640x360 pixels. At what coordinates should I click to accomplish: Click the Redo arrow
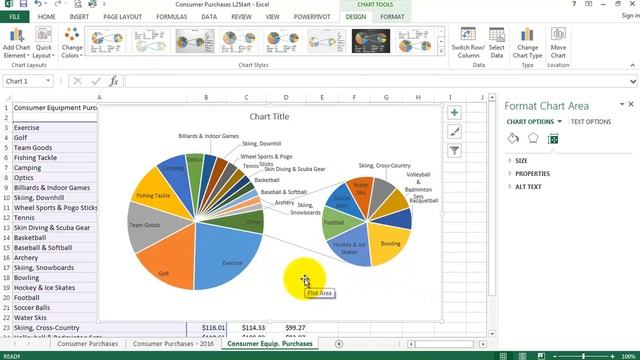pos(57,4)
